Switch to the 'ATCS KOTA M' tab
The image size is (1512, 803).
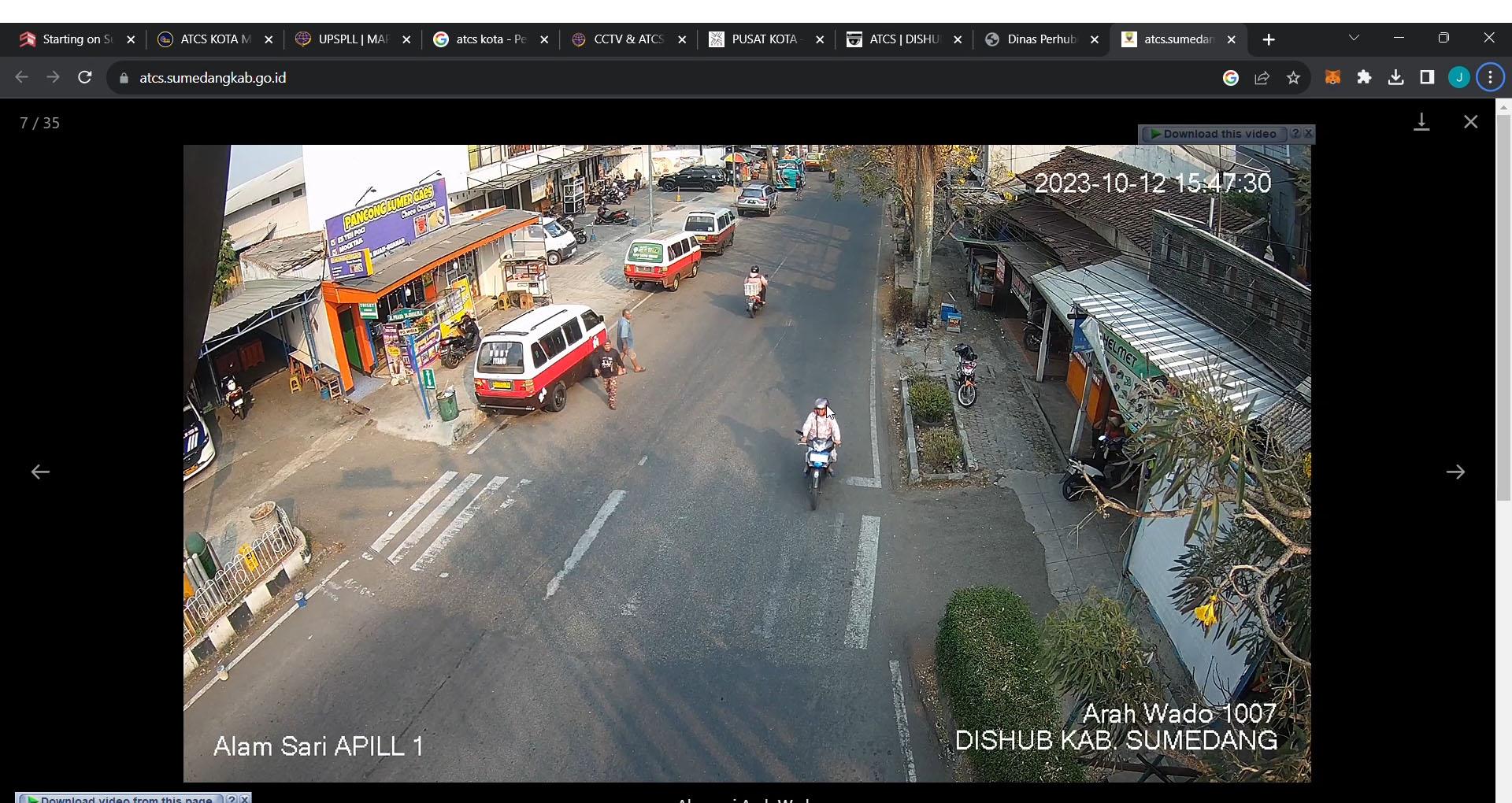[215, 39]
